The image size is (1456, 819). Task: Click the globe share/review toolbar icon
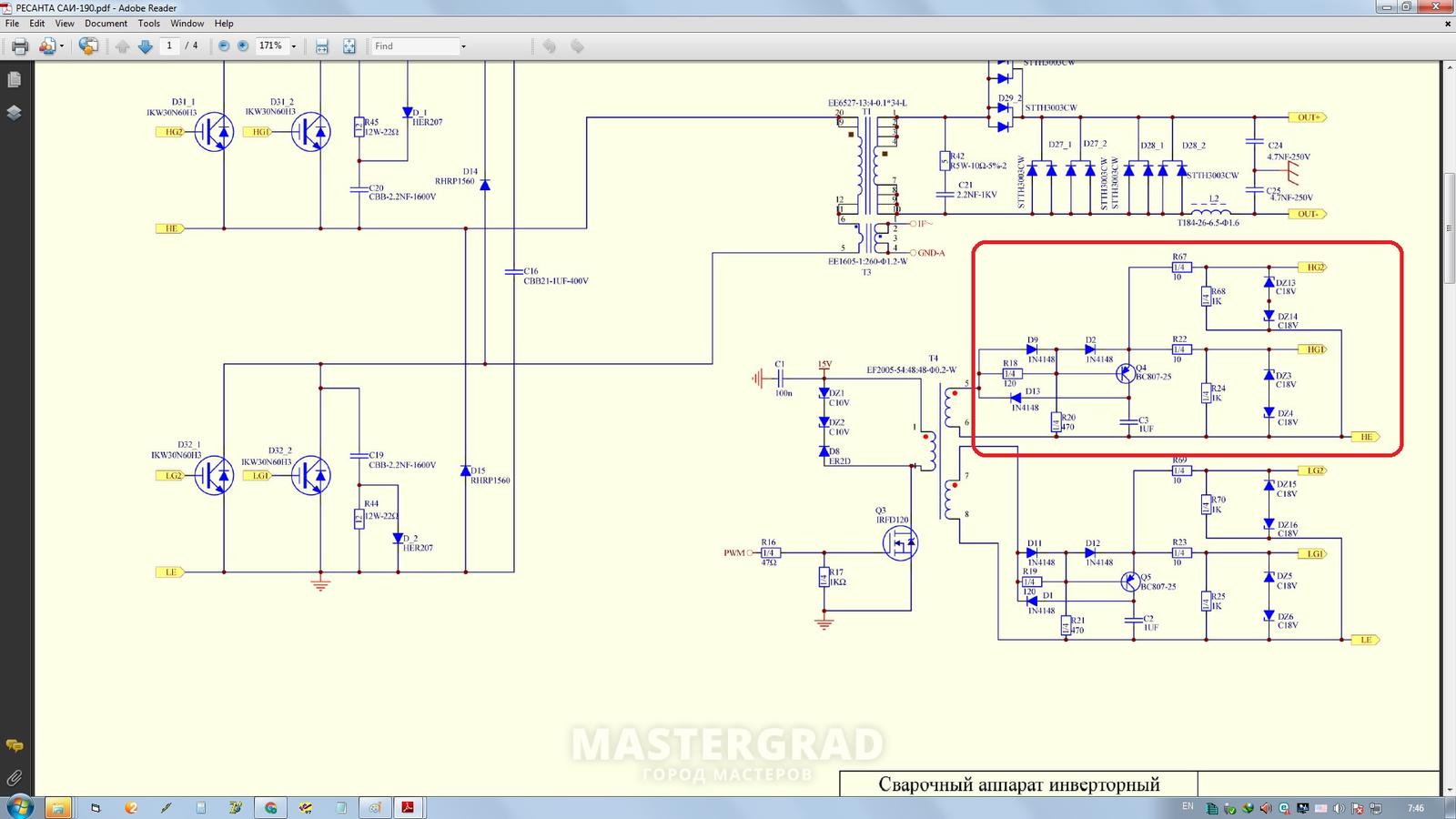(x=88, y=45)
